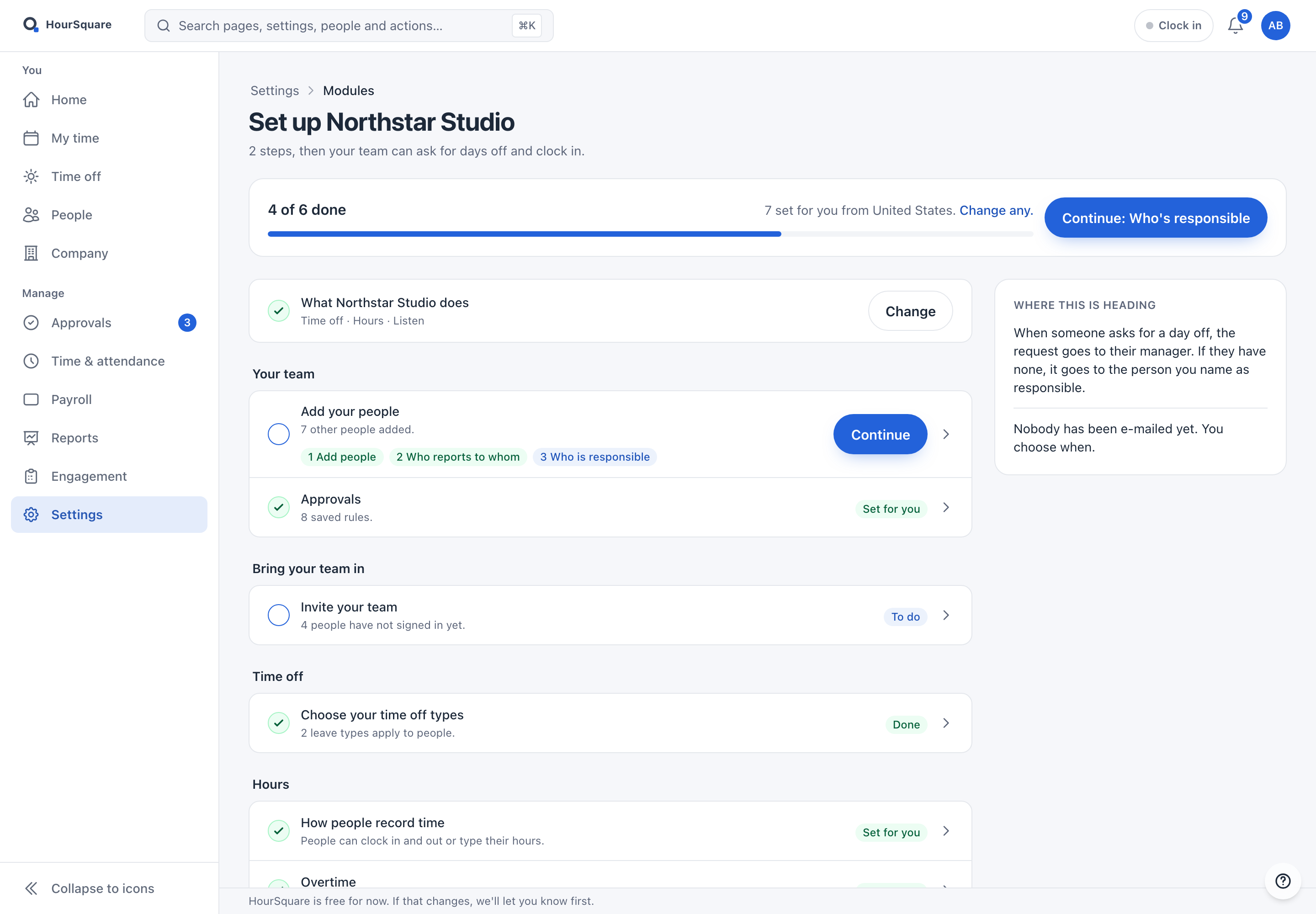Expand the Add your people row chevron
This screenshot has height=914, width=1316.
[946, 434]
